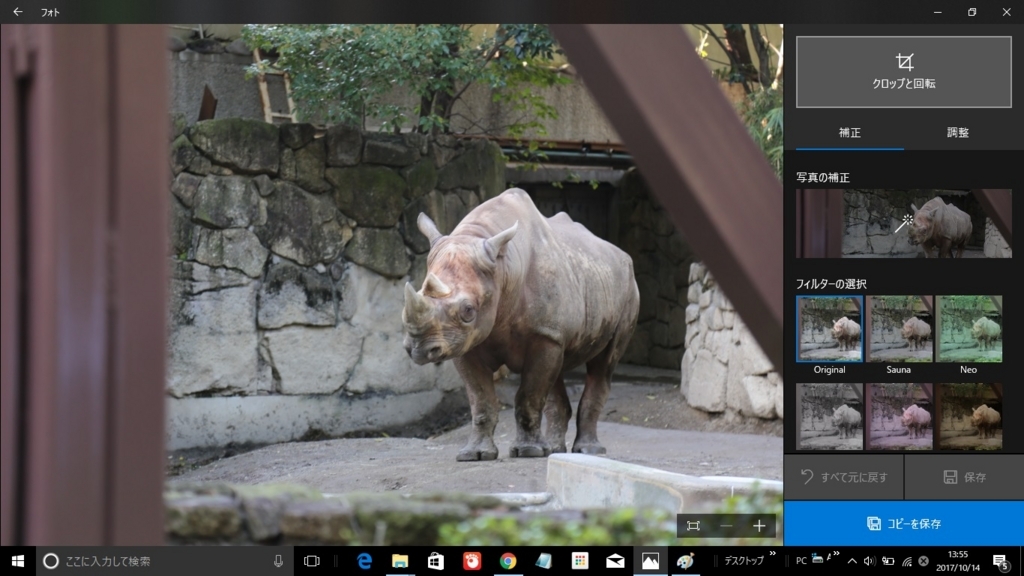The width and height of the screenshot is (1024, 576).
Task: Open the Windows Start menu
Action: [x=18, y=561]
